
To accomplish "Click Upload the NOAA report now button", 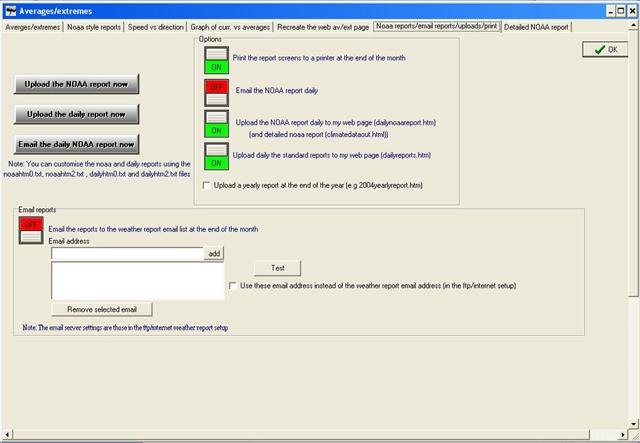I will pos(78,84).
